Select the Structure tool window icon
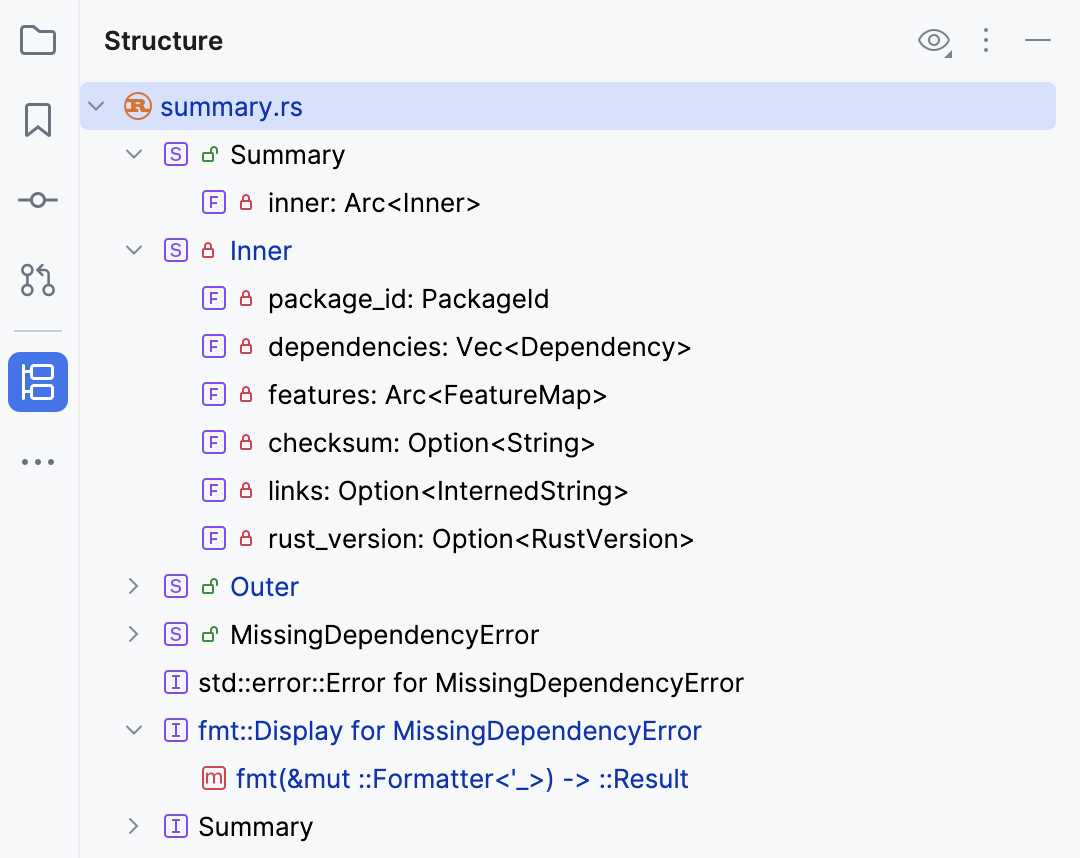This screenshot has height=858, width=1080. click(x=37, y=382)
